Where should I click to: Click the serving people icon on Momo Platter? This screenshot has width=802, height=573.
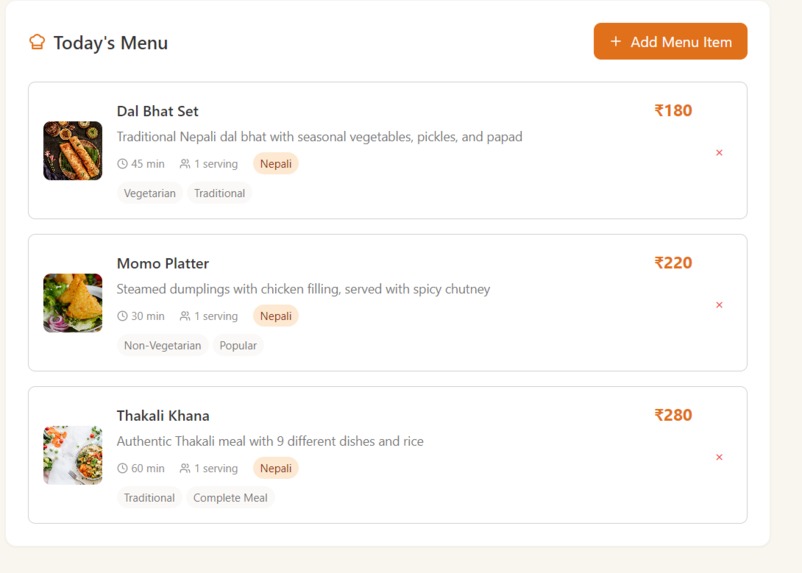[185, 316]
